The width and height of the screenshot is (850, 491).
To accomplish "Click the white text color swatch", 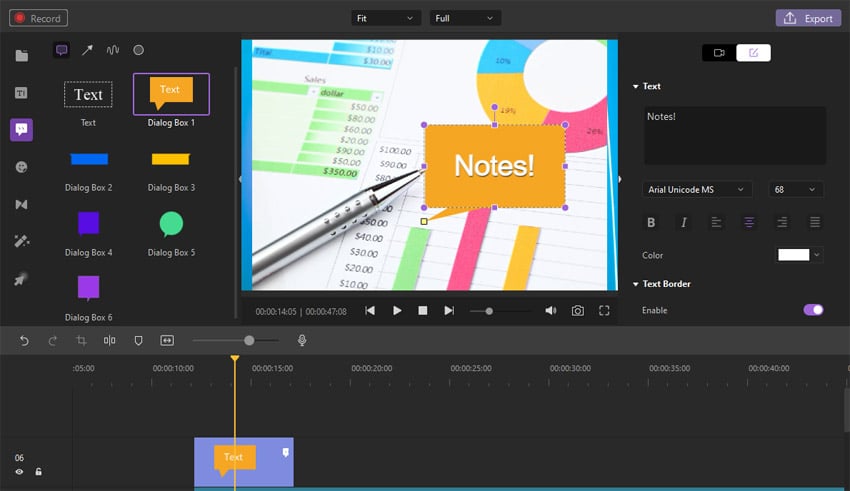I will pos(794,255).
